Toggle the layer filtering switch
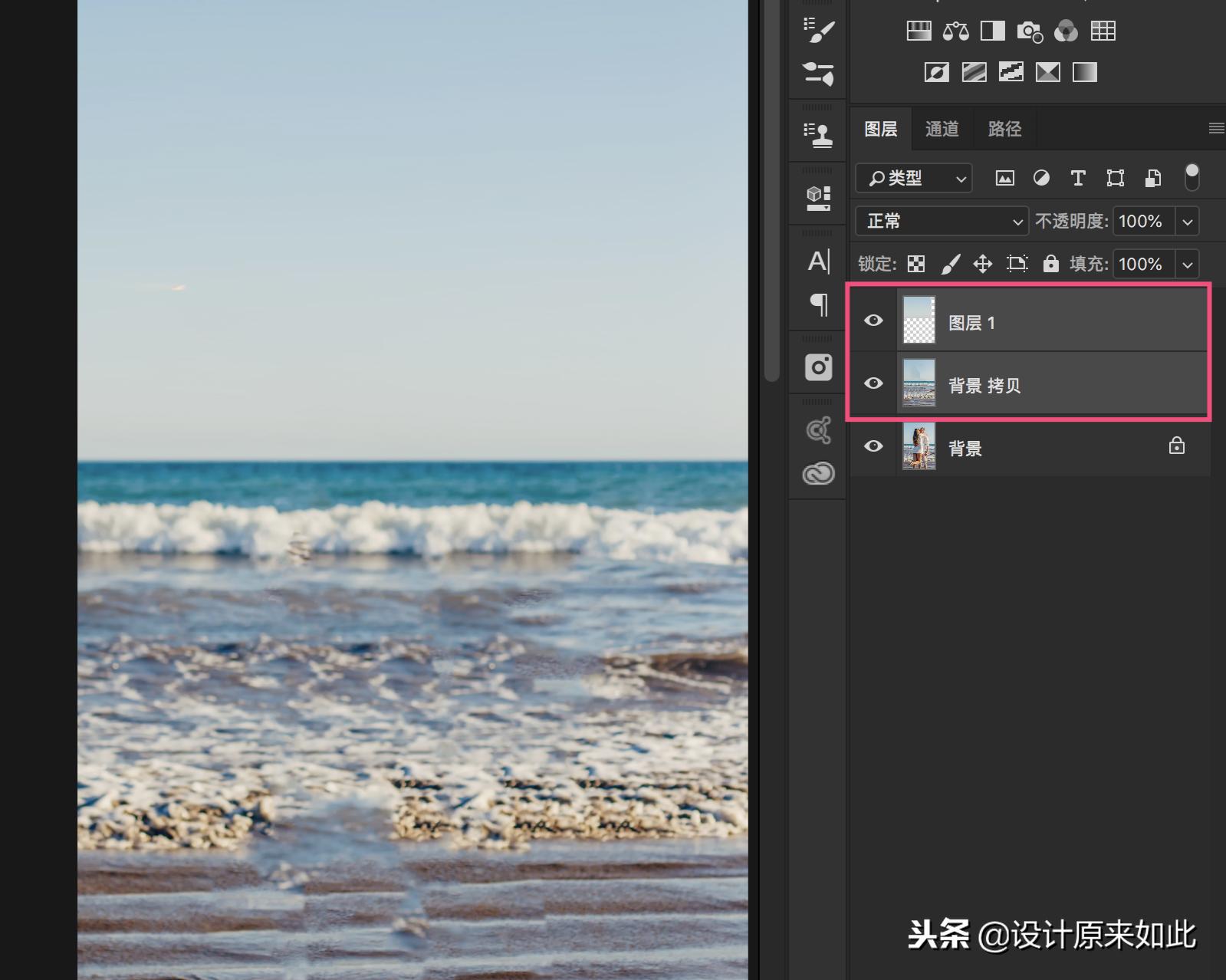Image resolution: width=1226 pixels, height=980 pixels. tap(1191, 177)
